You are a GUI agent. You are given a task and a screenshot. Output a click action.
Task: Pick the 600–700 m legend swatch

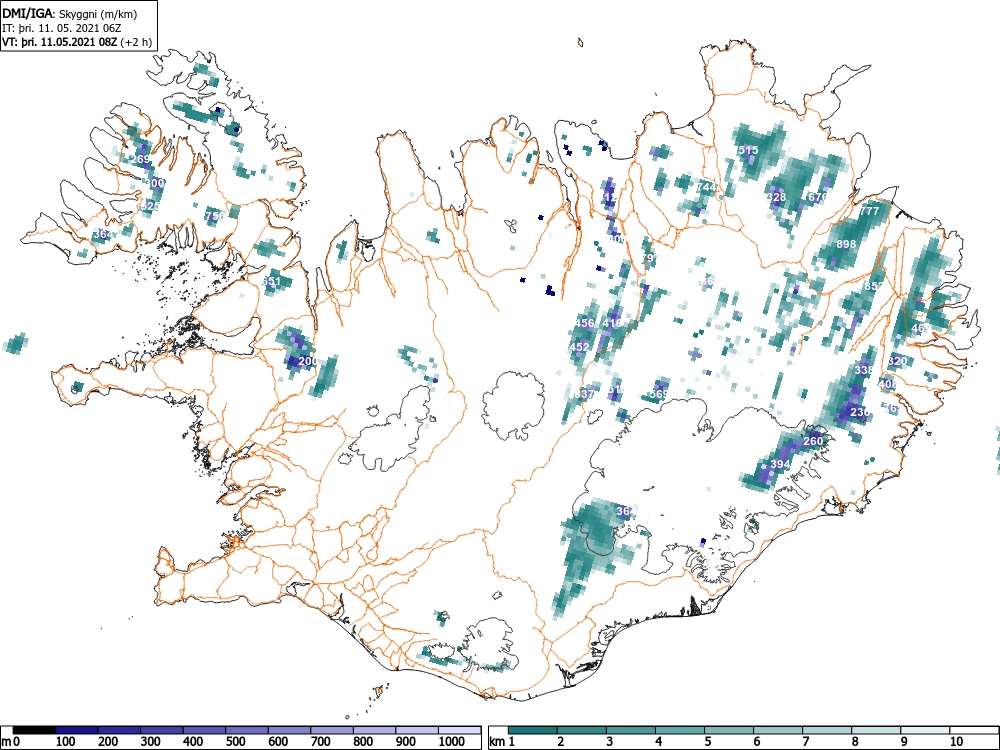tap(290, 730)
